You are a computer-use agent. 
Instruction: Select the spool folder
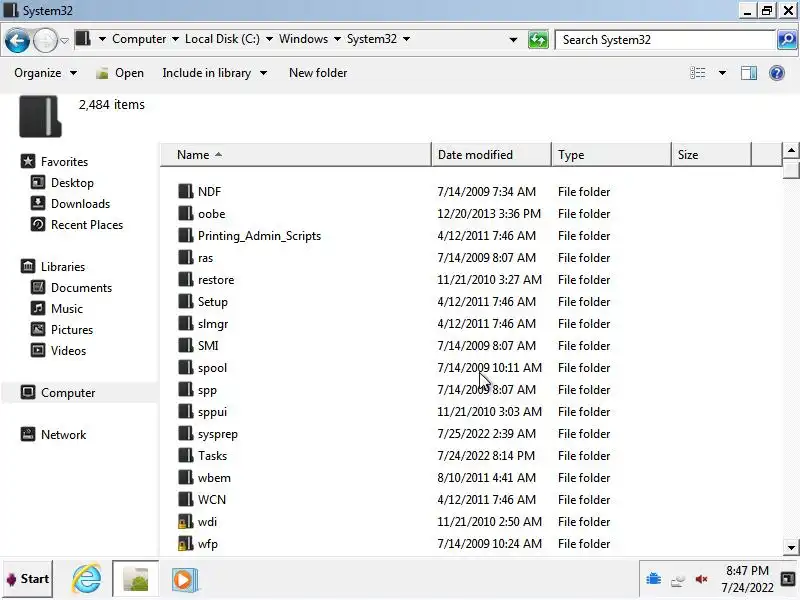click(x=212, y=368)
